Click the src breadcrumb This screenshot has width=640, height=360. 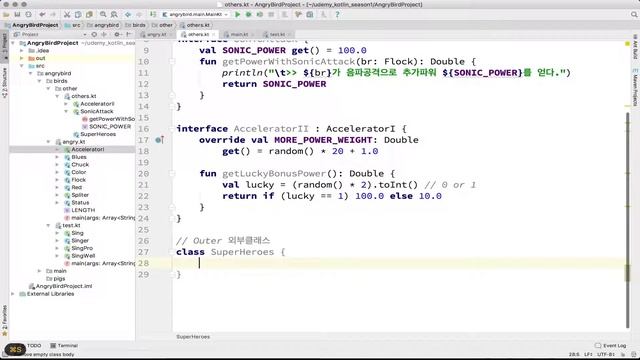coord(73,25)
